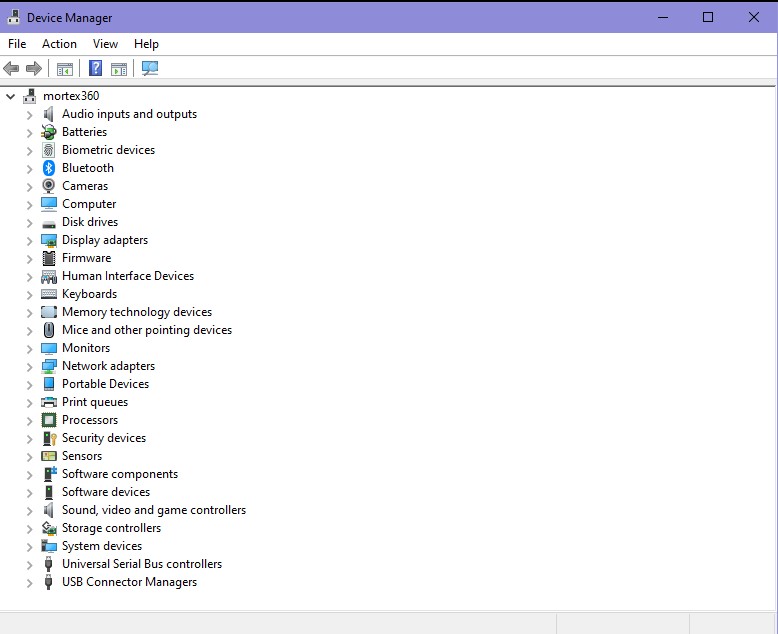The height and width of the screenshot is (634, 778).
Task: Open the File menu
Action: click(17, 44)
